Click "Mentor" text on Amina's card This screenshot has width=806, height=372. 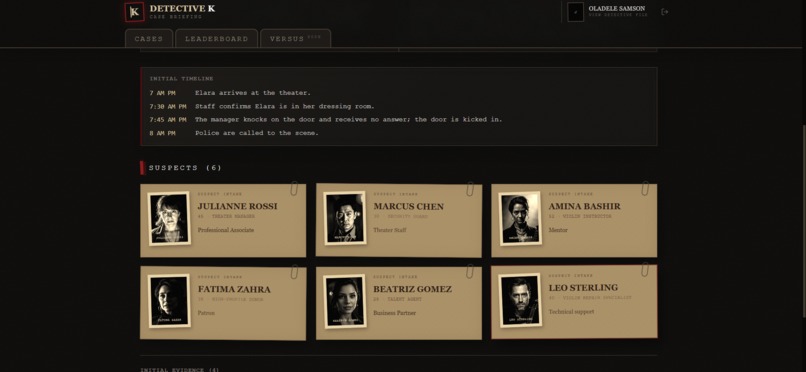558,230
